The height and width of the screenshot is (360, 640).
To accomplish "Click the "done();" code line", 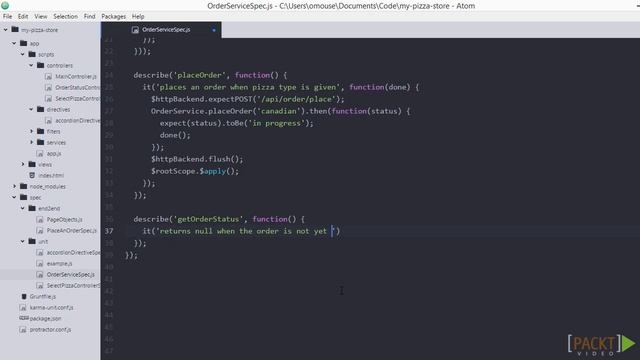I will (x=175, y=135).
